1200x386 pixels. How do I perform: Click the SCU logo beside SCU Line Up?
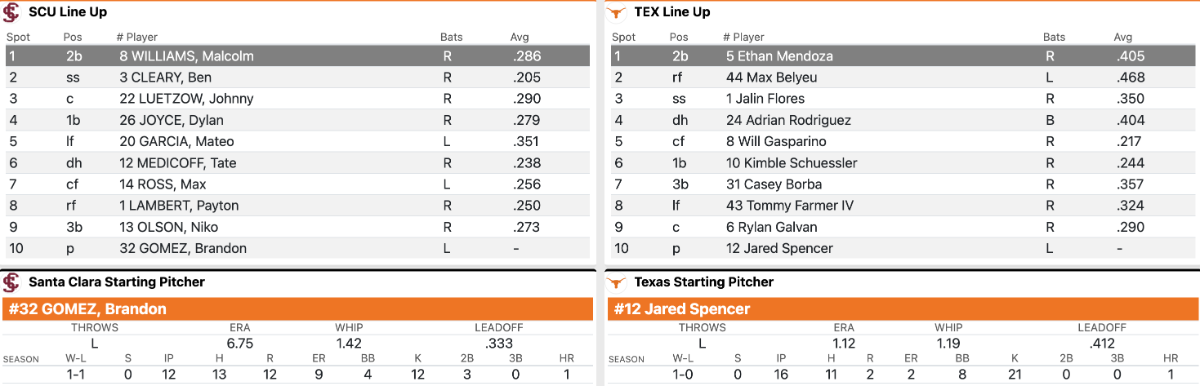pyautogui.click(x=11, y=12)
